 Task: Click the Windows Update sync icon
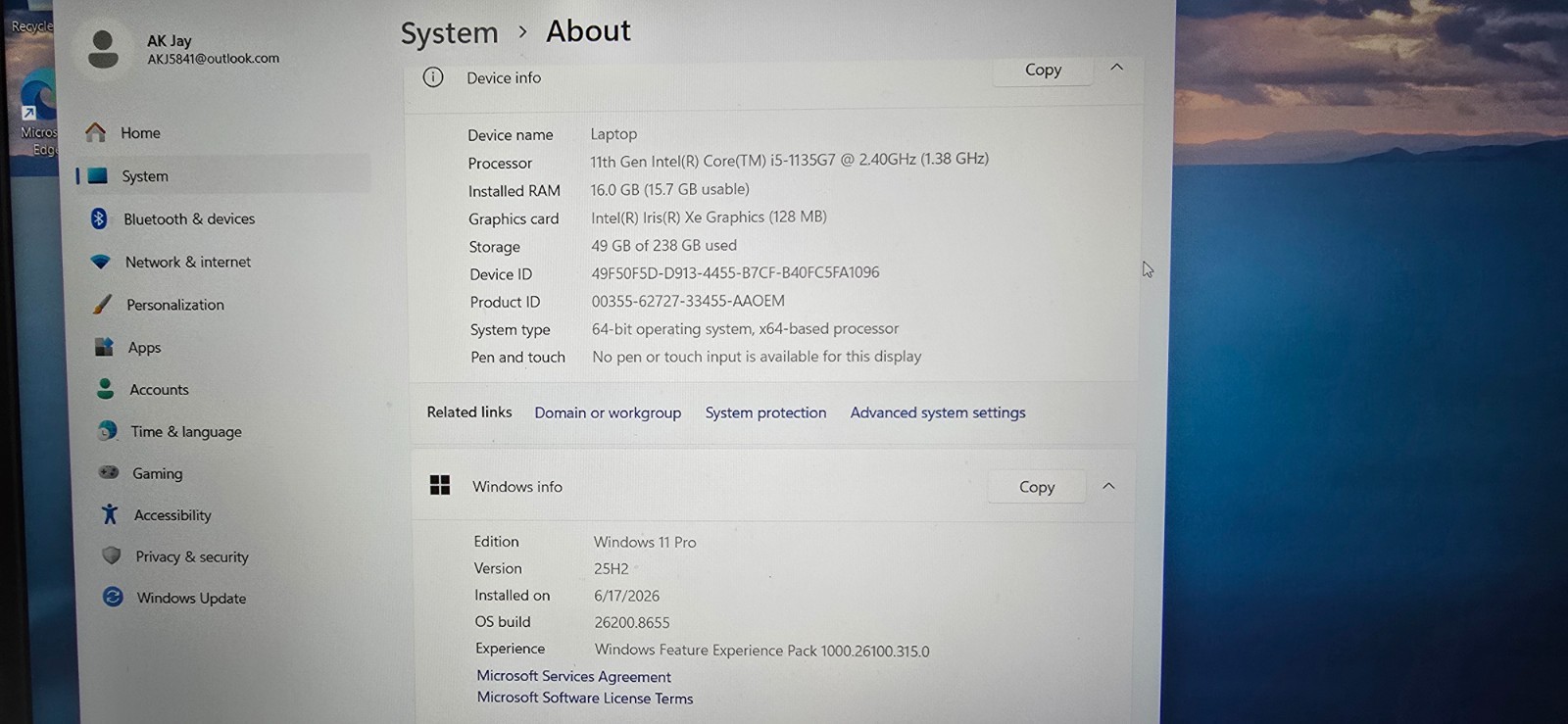tap(113, 597)
